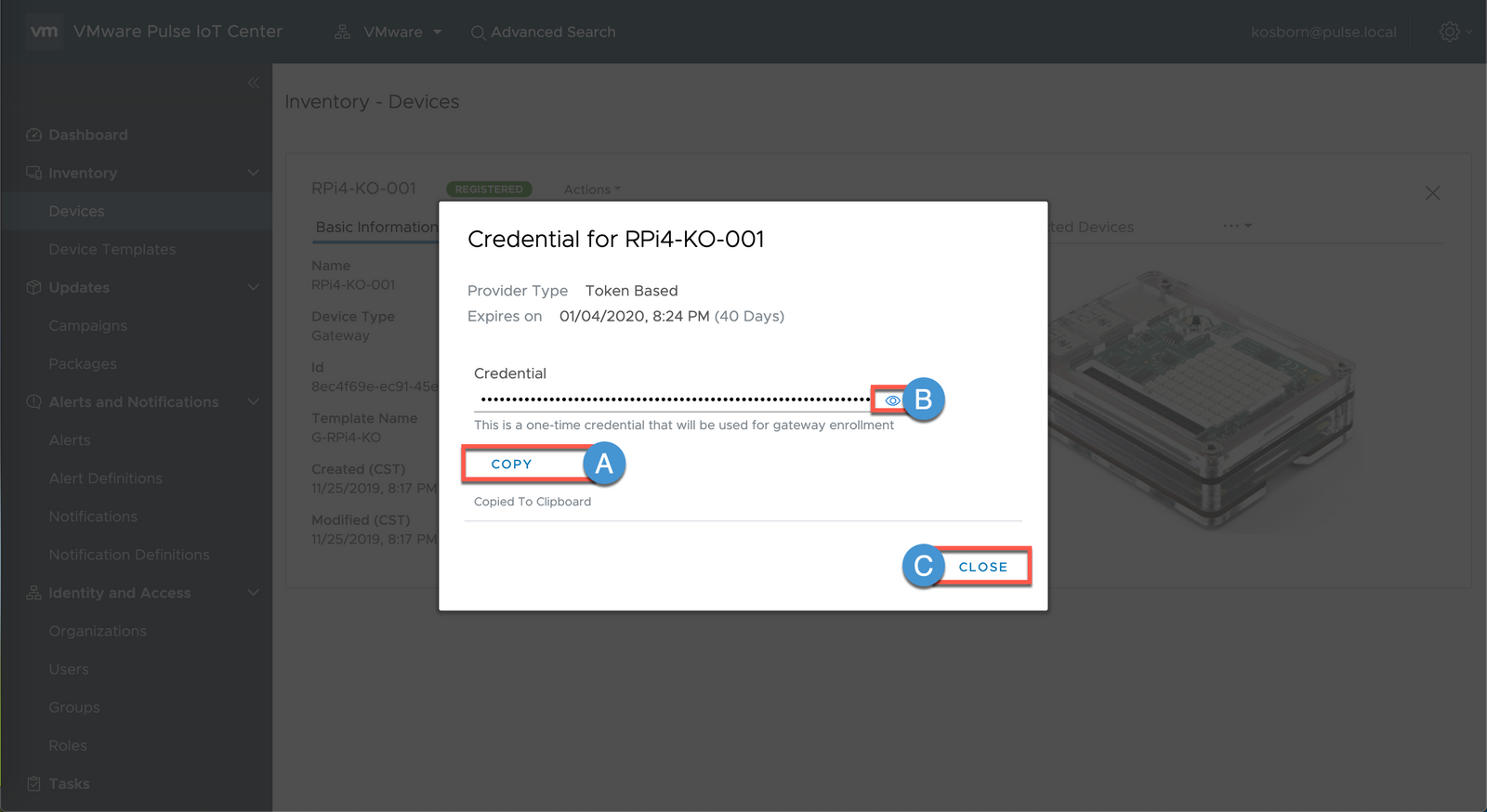Click the Identity and Access icon

pos(33,593)
